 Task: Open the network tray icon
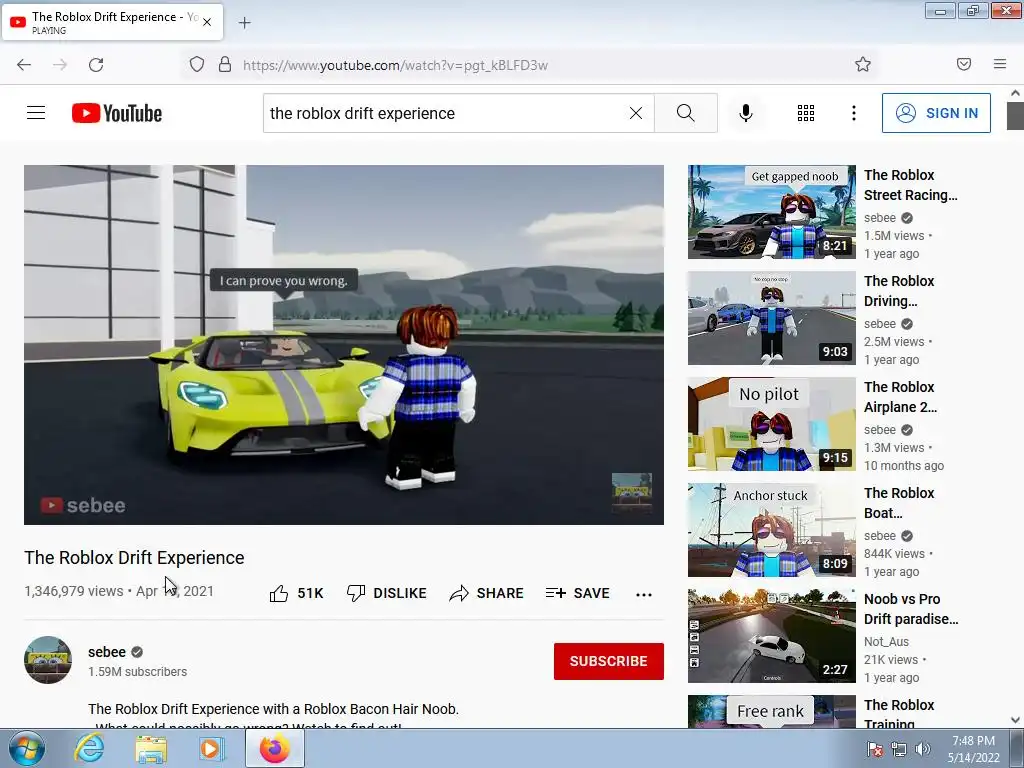click(899, 749)
